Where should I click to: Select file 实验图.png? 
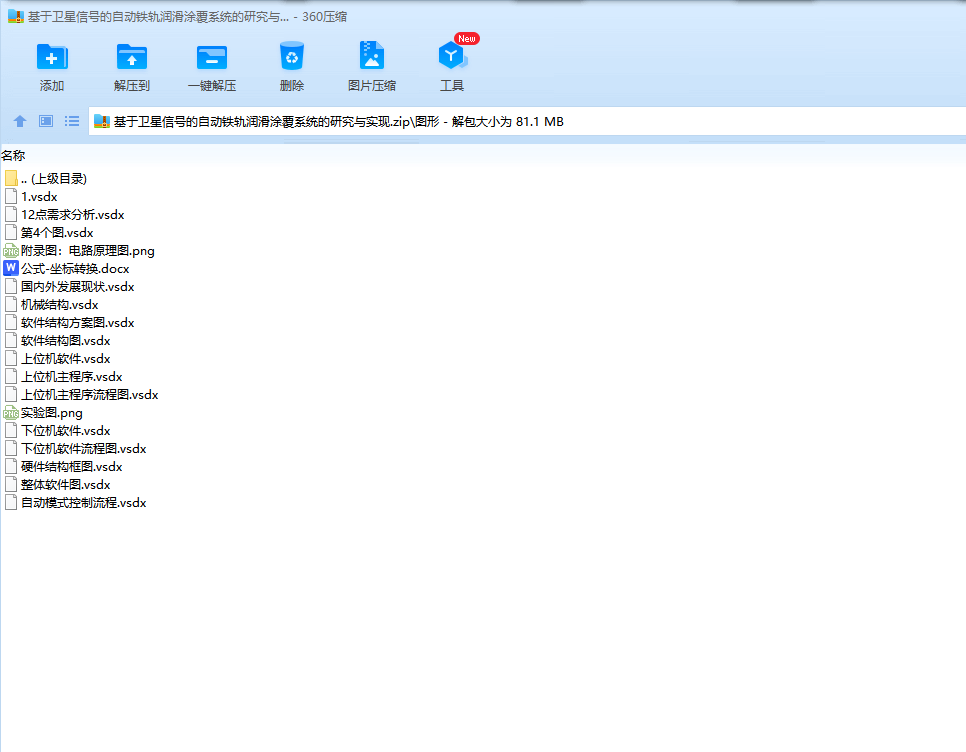pos(52,413)
